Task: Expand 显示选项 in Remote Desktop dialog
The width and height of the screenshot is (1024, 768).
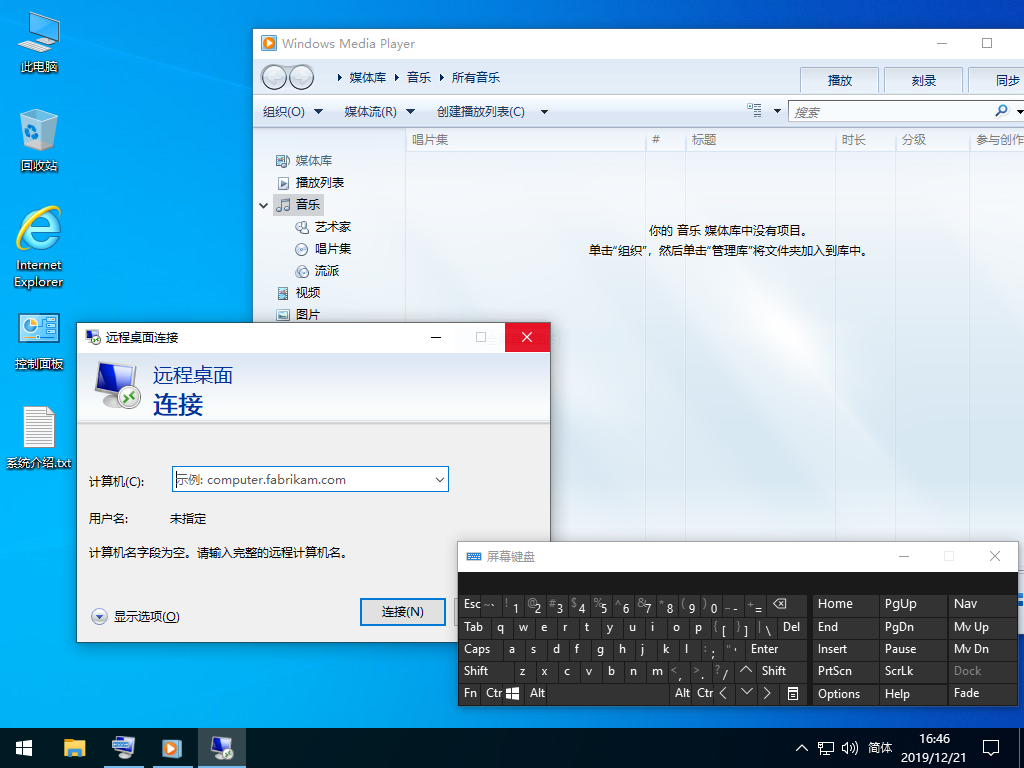Action: coord(99,617)
